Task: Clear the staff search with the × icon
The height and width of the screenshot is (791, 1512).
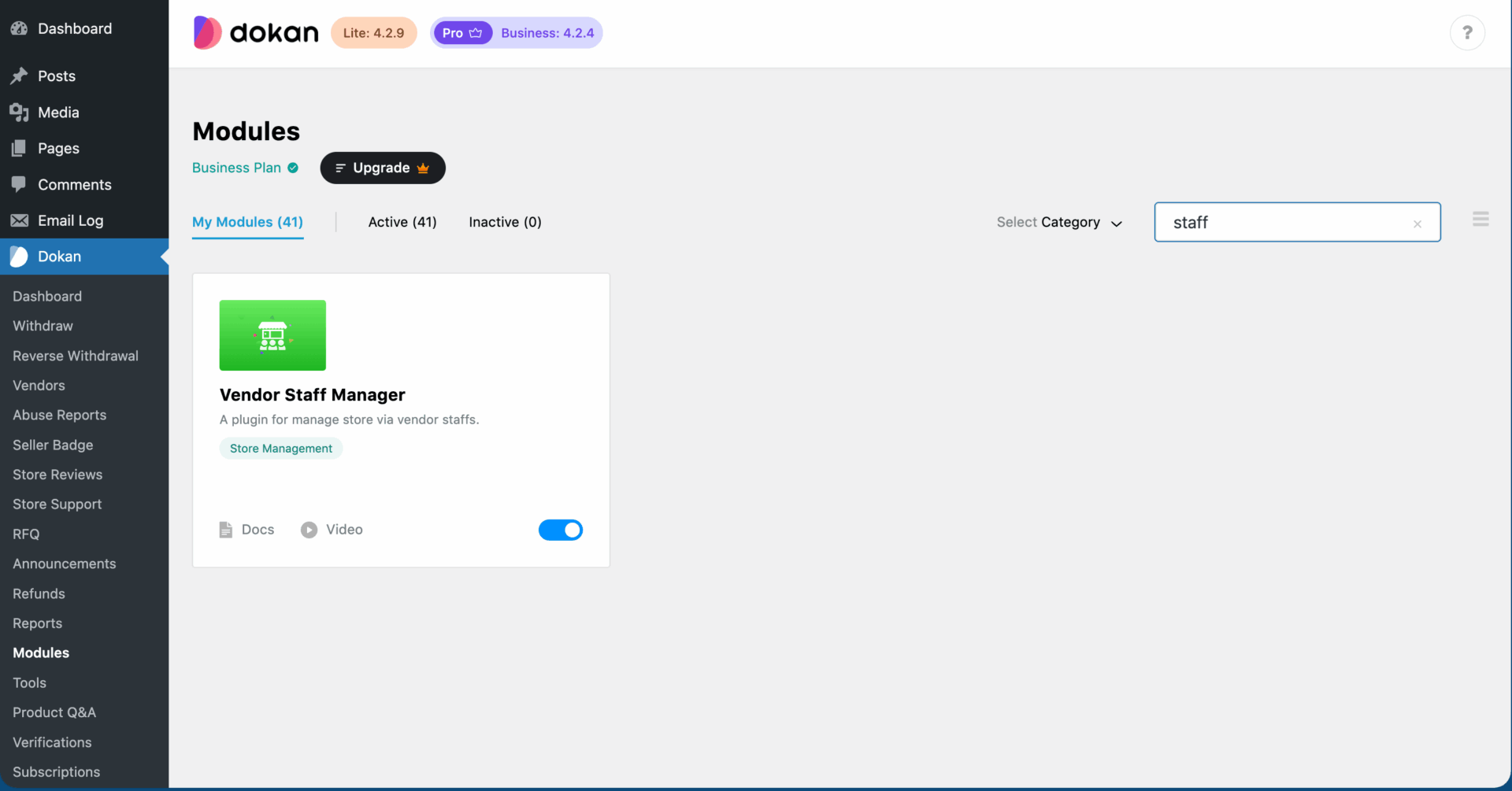Action: (x=1417, y=224)
